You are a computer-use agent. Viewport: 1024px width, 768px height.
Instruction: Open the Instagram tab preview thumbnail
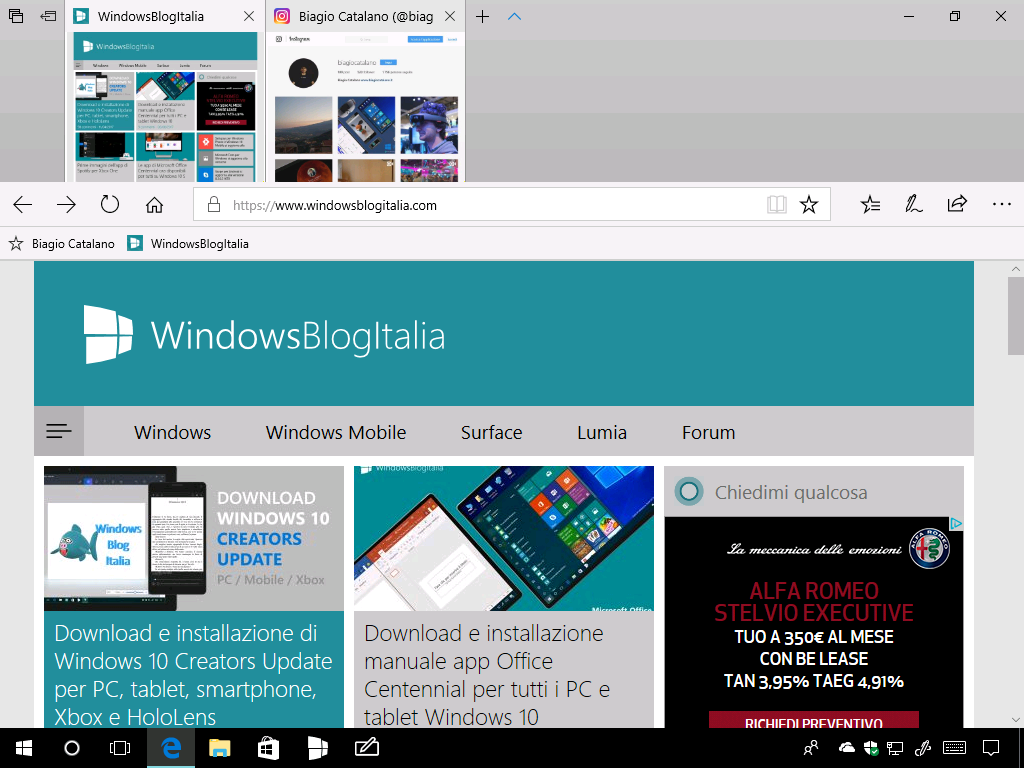(366, 106)
